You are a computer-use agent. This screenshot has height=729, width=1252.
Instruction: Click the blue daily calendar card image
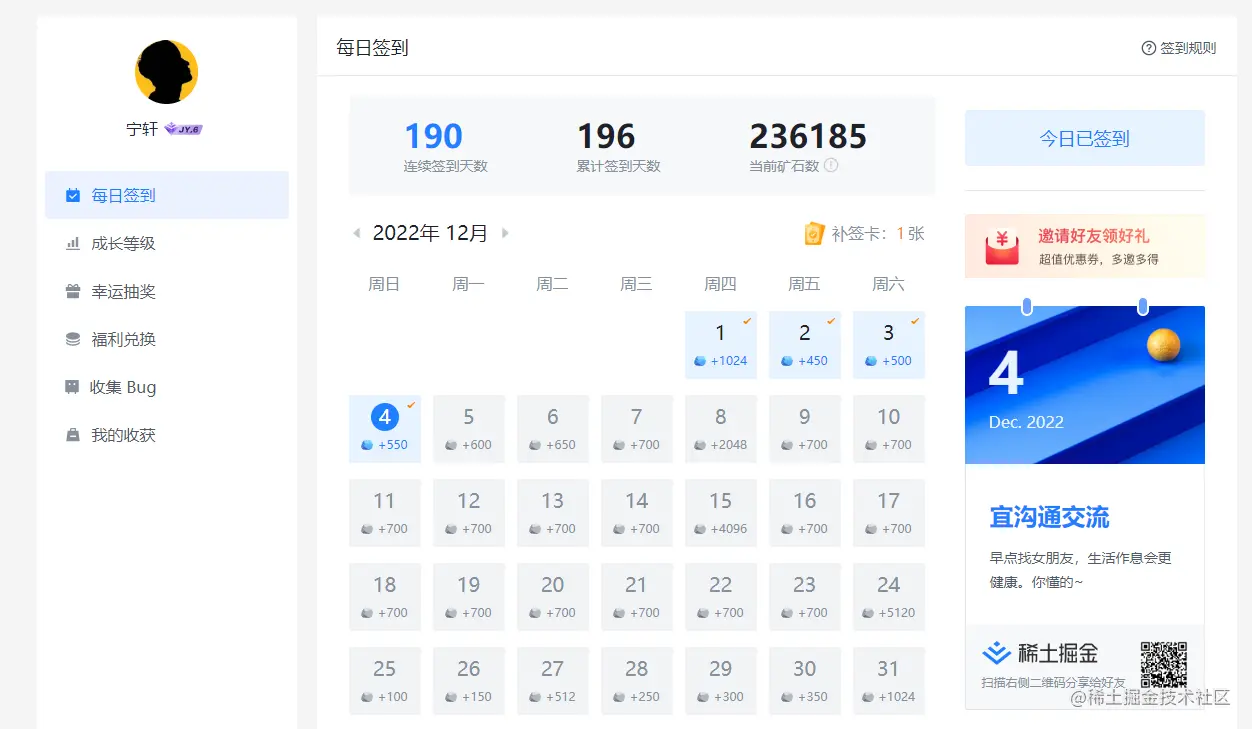click(1084, 385)
